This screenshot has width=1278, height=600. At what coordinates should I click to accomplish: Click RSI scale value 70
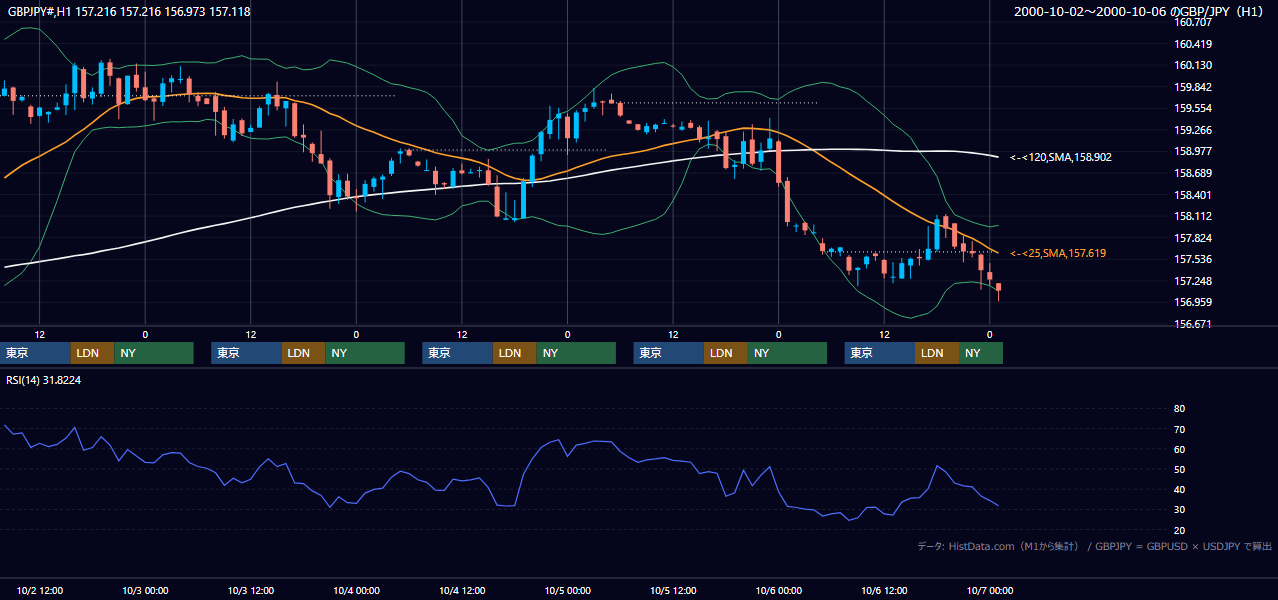pos(1180,429)
